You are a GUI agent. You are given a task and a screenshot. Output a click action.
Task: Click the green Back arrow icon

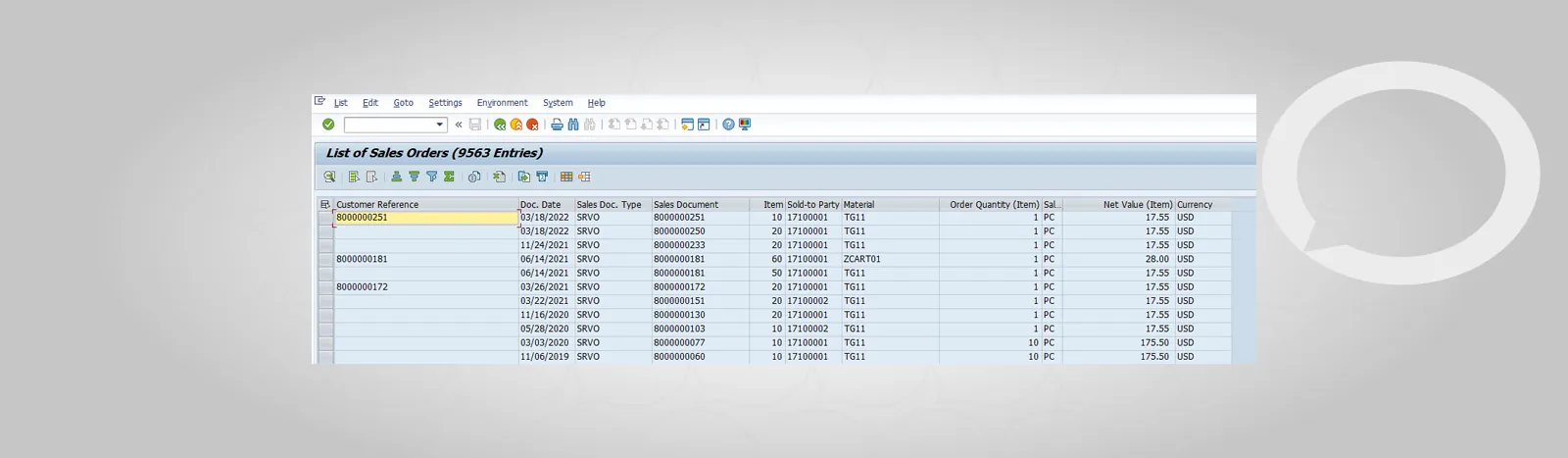tap(500, 125)
